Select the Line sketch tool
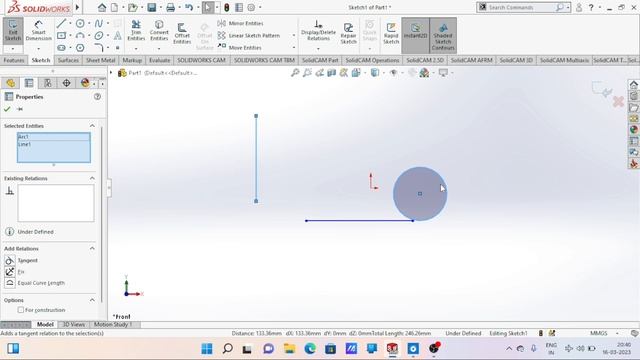 pyautogui.click(x=61, y=24)
